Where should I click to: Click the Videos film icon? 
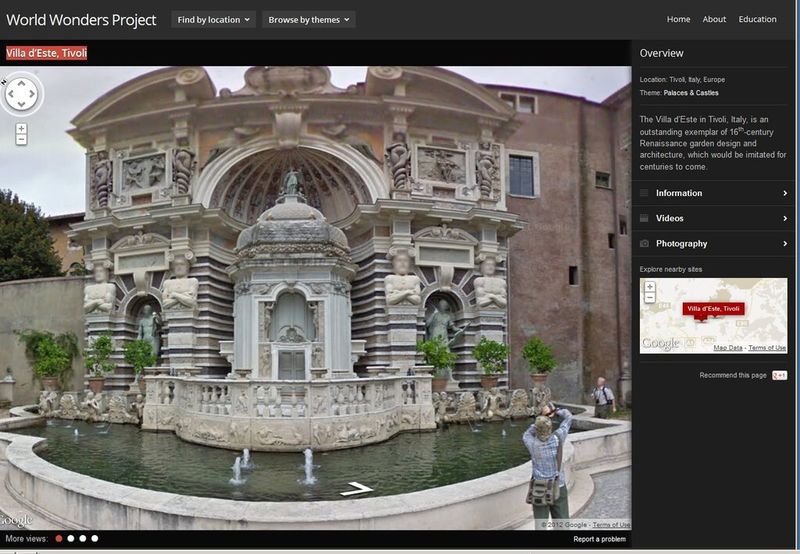coord(644,218)
